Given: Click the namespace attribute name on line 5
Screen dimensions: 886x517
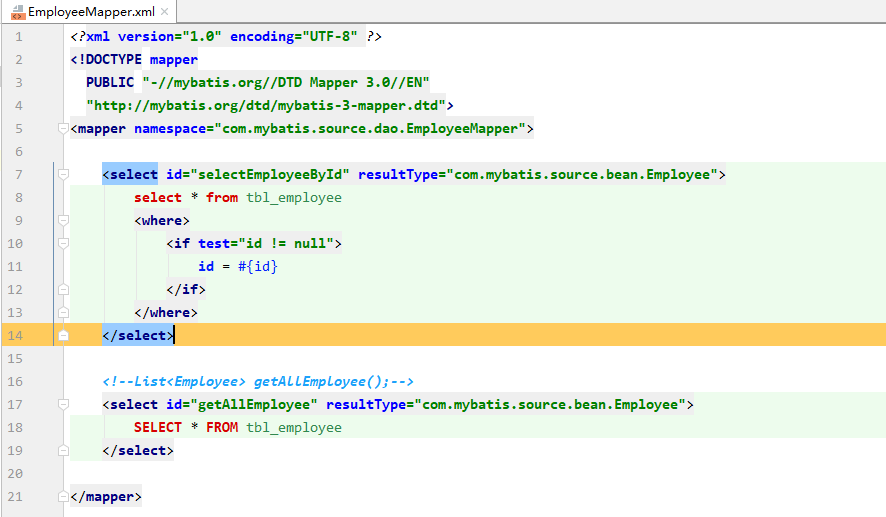Looking at the screenshot, I should point(170,129).
